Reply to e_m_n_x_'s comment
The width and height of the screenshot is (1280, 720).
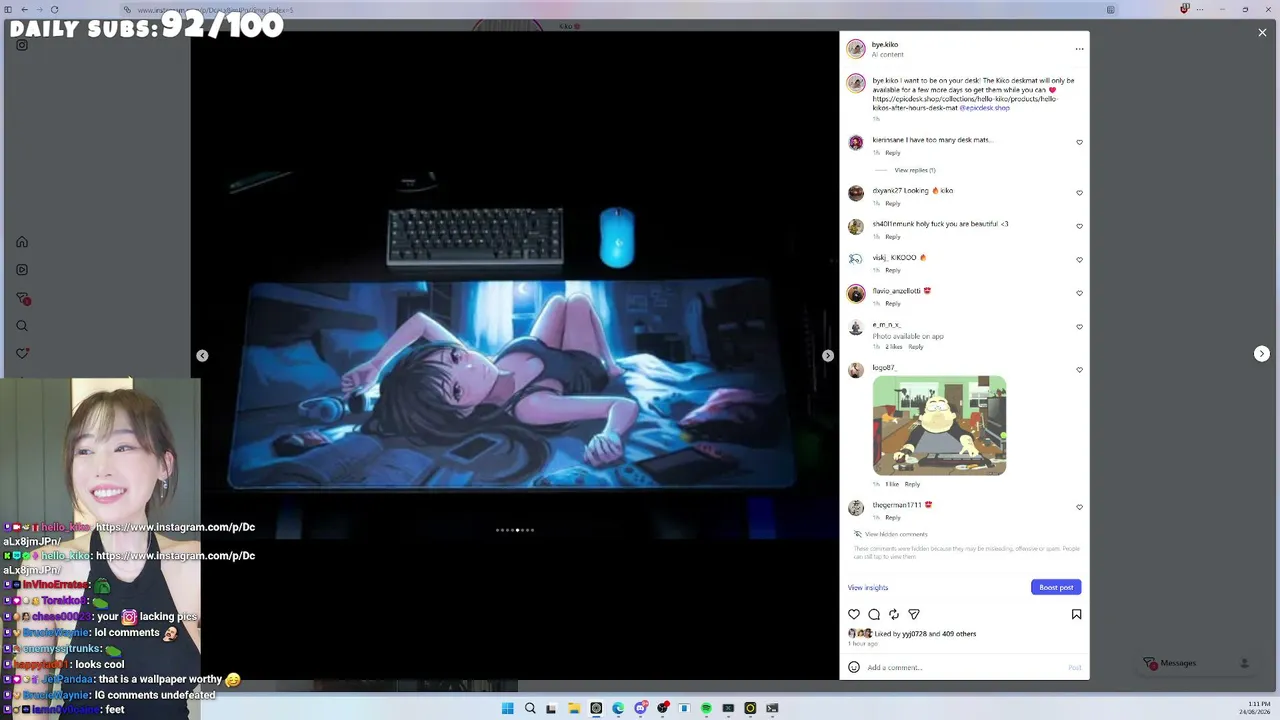pos(916,347)
